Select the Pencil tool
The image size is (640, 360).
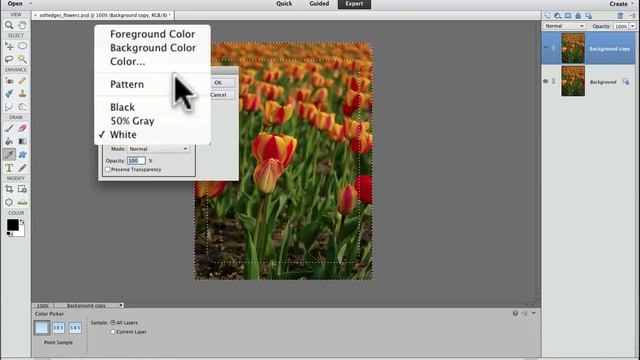click(22, 168)
